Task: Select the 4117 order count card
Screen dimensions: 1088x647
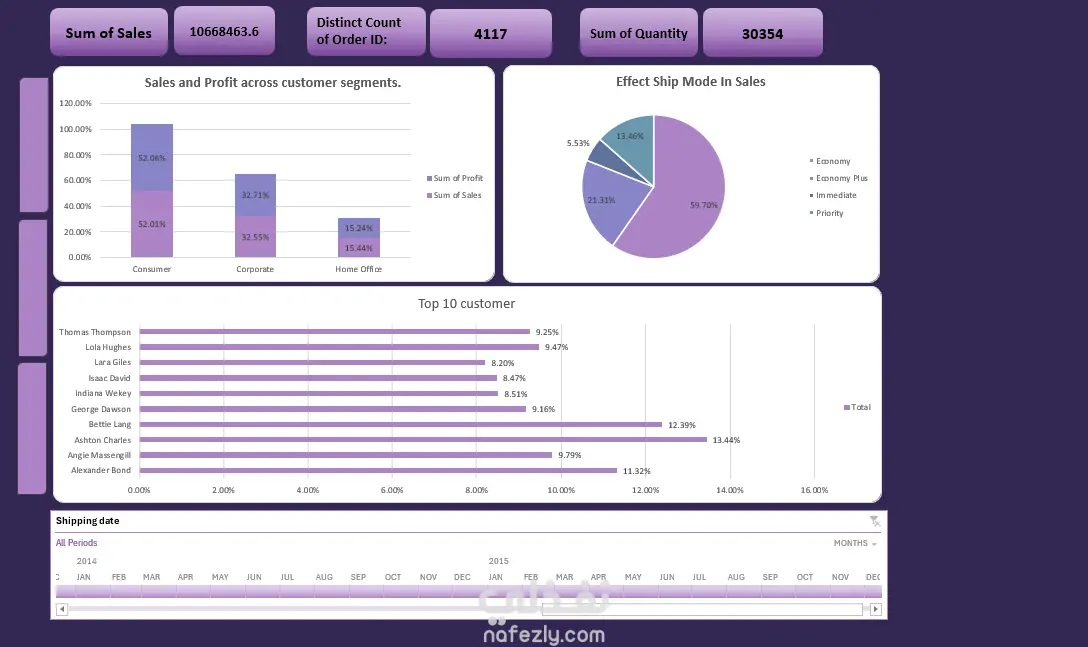Action: [491, 34]
